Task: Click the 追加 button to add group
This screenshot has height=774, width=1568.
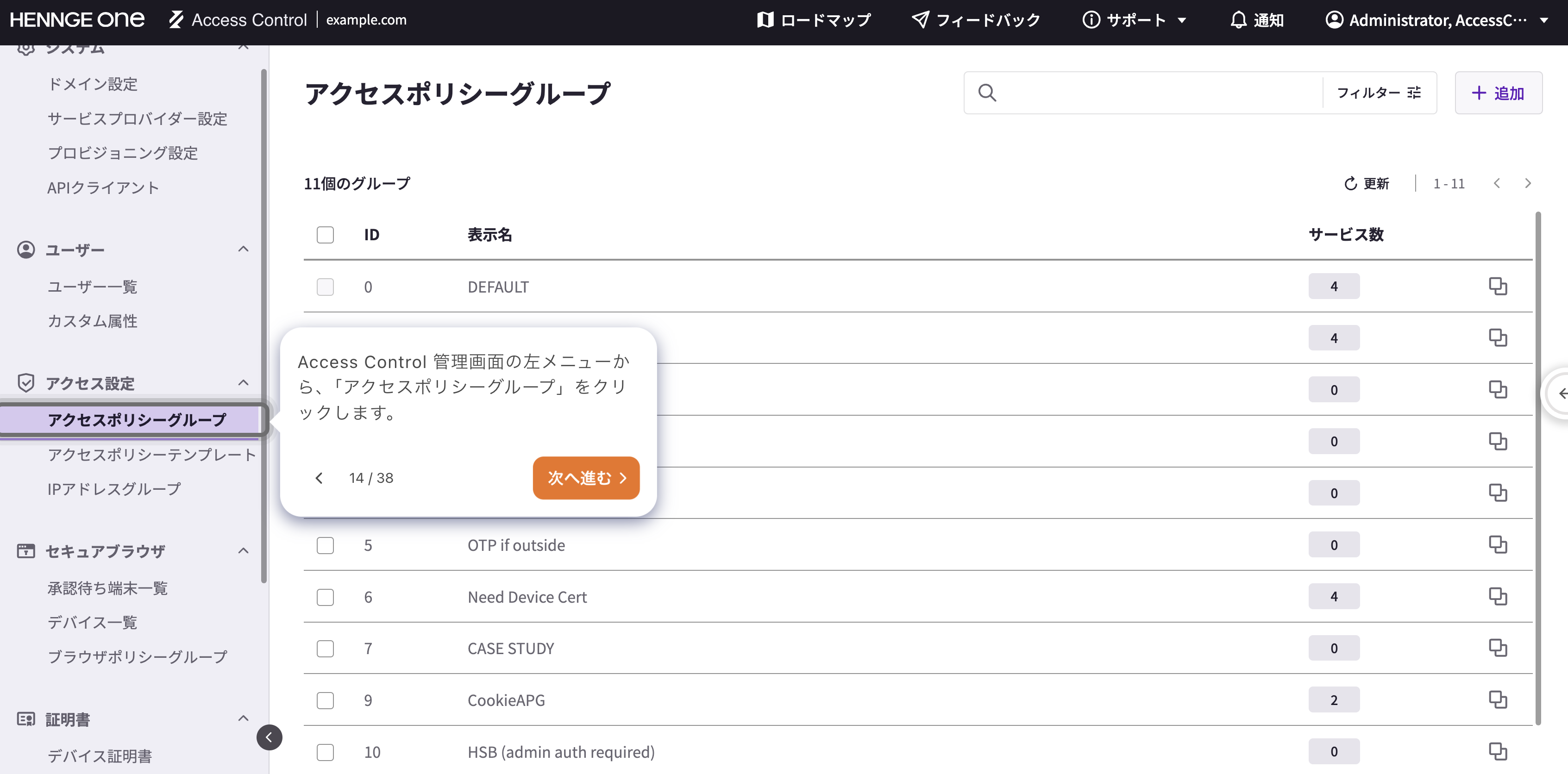Action: [1499, 93]
